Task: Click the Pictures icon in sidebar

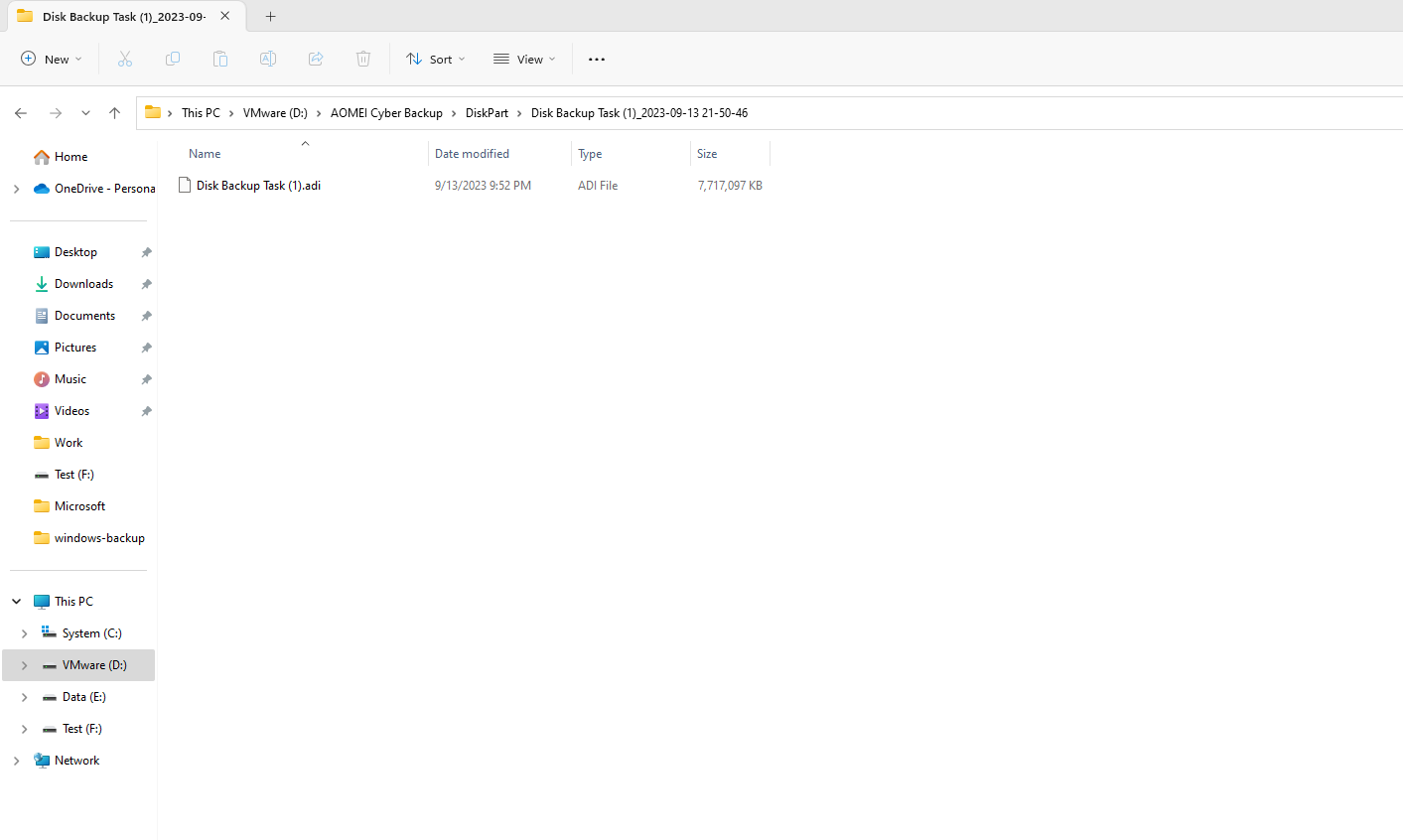Action: (42, 348)
